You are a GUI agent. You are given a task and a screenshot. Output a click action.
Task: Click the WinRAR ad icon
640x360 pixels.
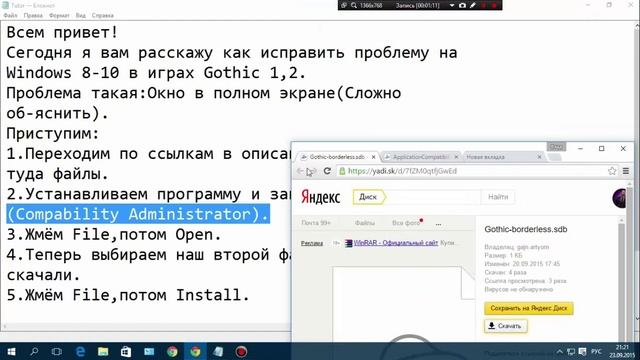pyautogui.click(x=348, y=243)
